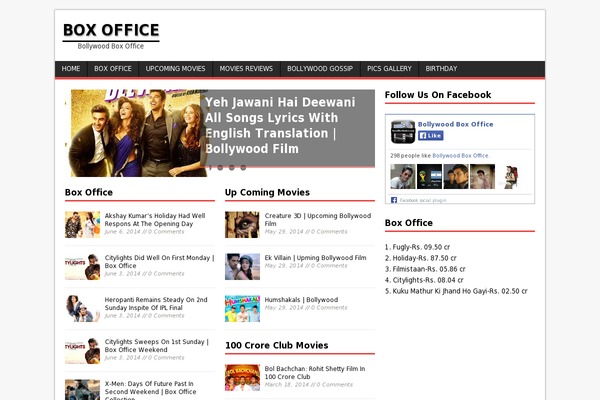The image size is (600, 400).
Task: Open PICS GALLERY in navigation
Action: point(389,69)
